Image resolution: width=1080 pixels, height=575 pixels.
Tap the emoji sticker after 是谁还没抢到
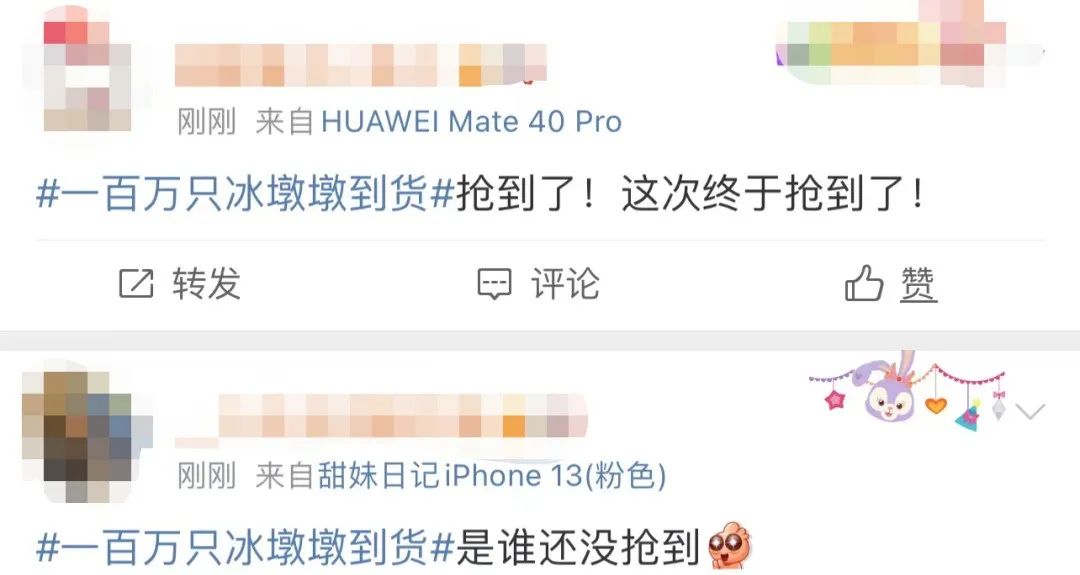point(729,545)
